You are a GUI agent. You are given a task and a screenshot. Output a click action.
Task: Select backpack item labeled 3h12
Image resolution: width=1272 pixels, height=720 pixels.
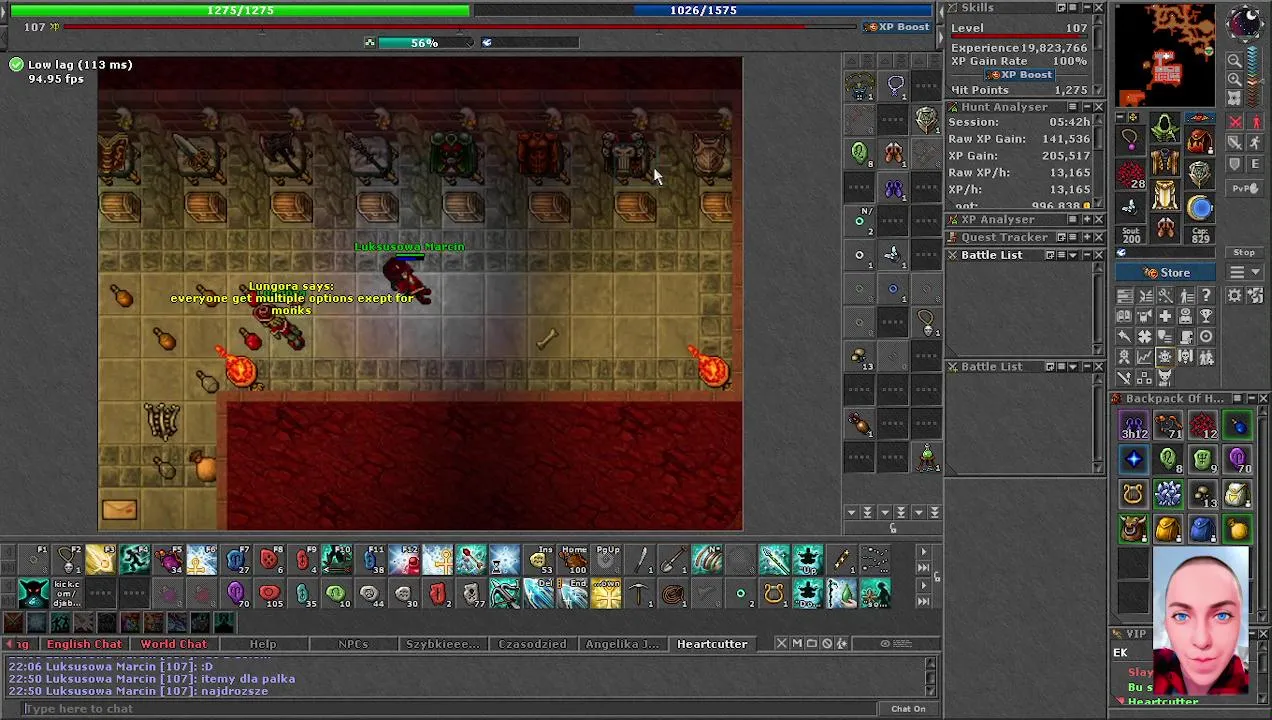(1134, 427)
